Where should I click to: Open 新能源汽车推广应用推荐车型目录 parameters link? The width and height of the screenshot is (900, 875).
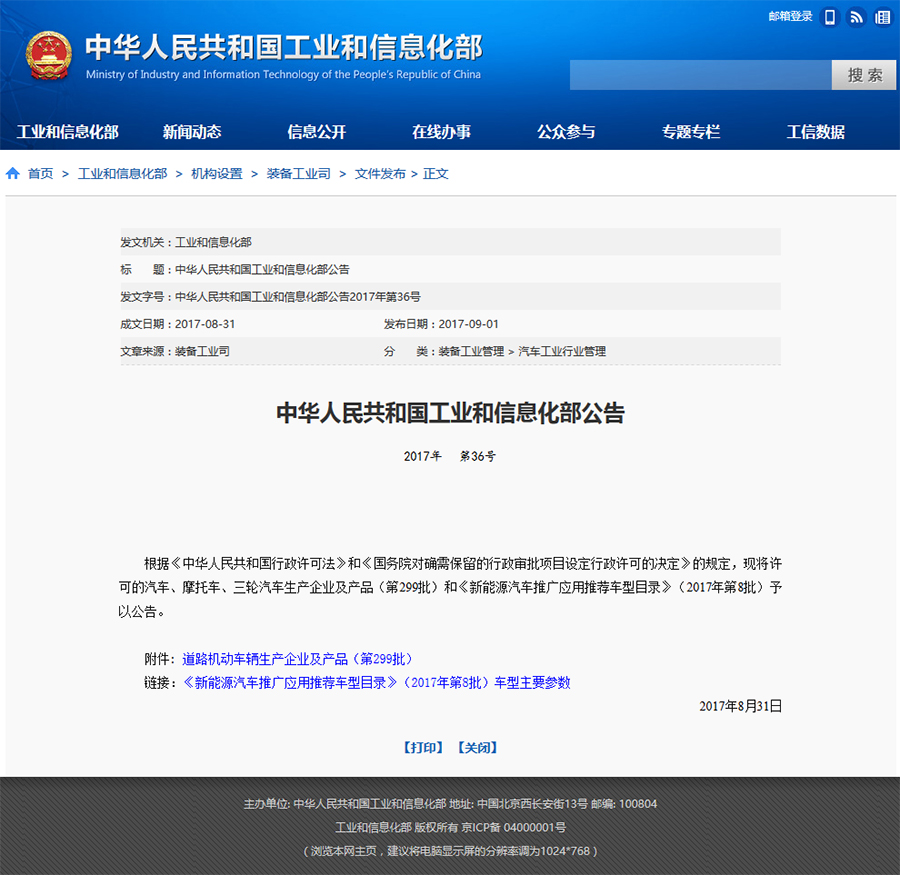tap(377, 682)
